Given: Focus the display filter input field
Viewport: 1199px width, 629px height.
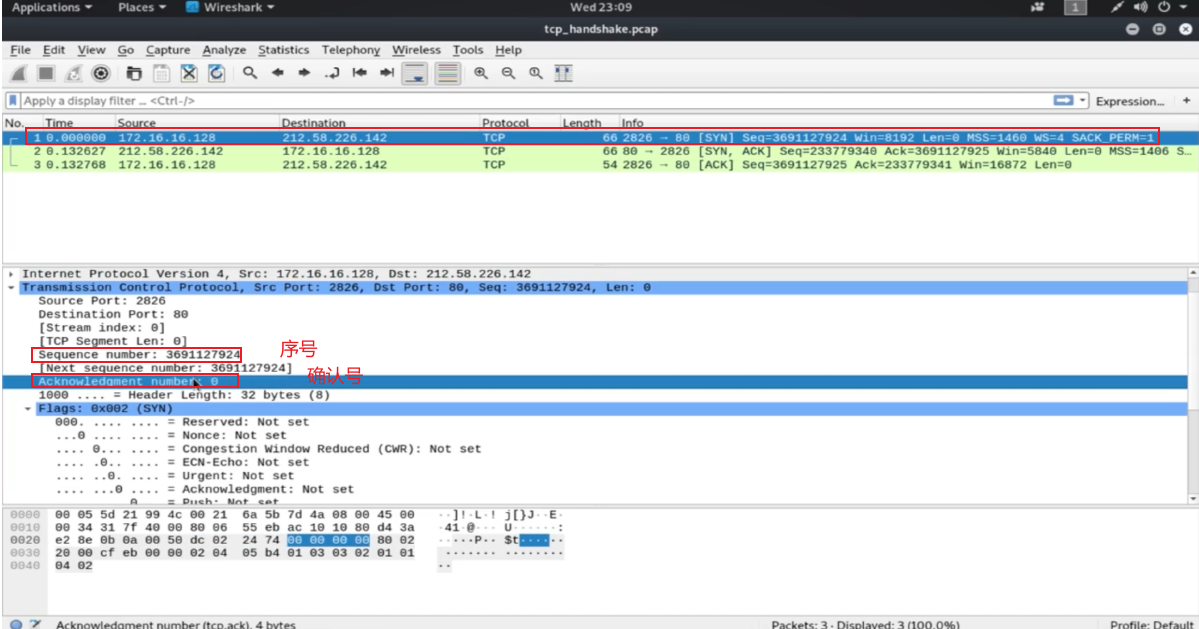Looking at the screenshot, I should point(535,101).
